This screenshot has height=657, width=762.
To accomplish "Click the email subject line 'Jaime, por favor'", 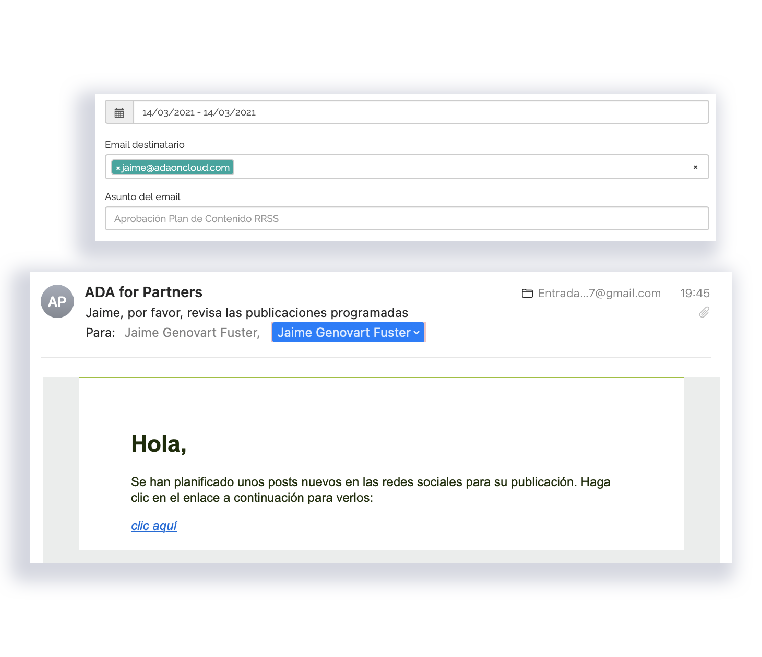I will 247,313.
